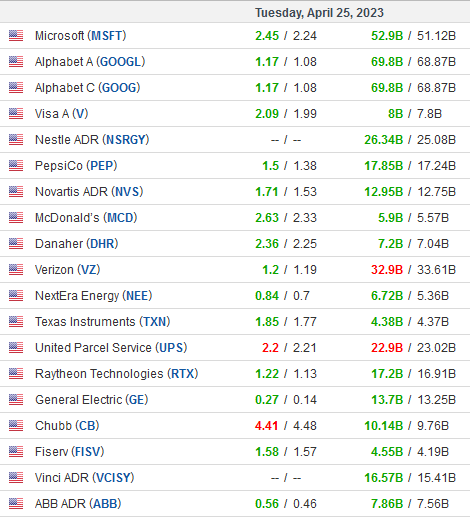Click NextEra EPS value 0.84
This screenshot has width=470, height=518.
[x=267, y=296]
